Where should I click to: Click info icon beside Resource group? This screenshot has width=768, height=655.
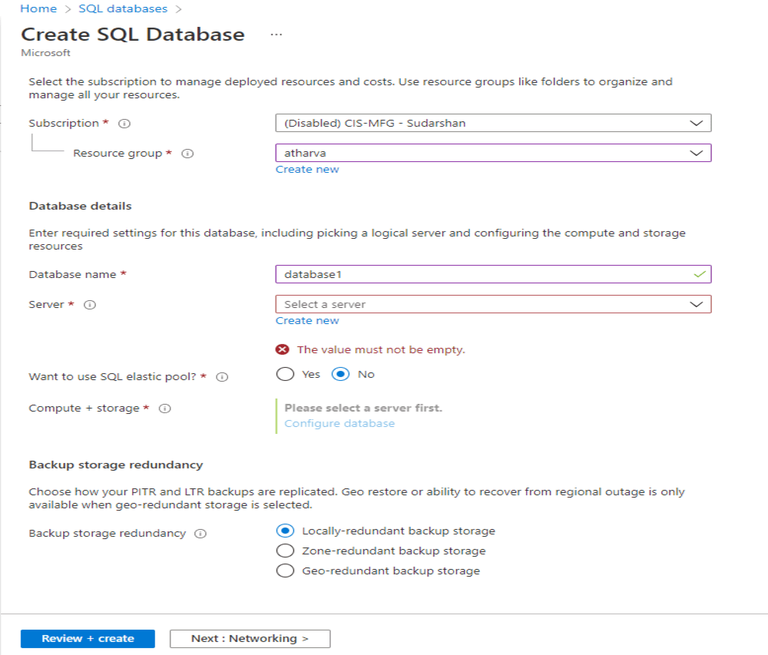pos(187,154)
